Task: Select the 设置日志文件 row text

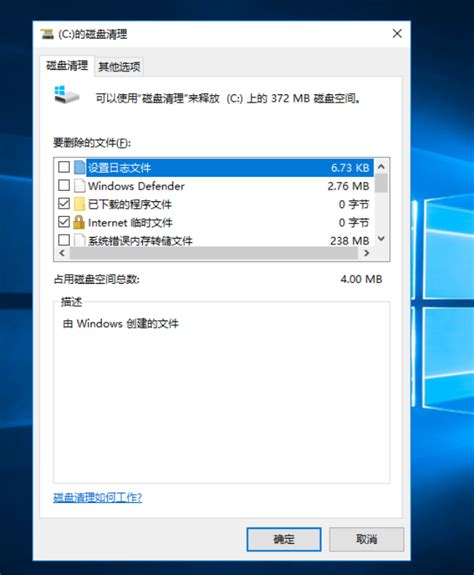Action: click(x=119, y=168)
